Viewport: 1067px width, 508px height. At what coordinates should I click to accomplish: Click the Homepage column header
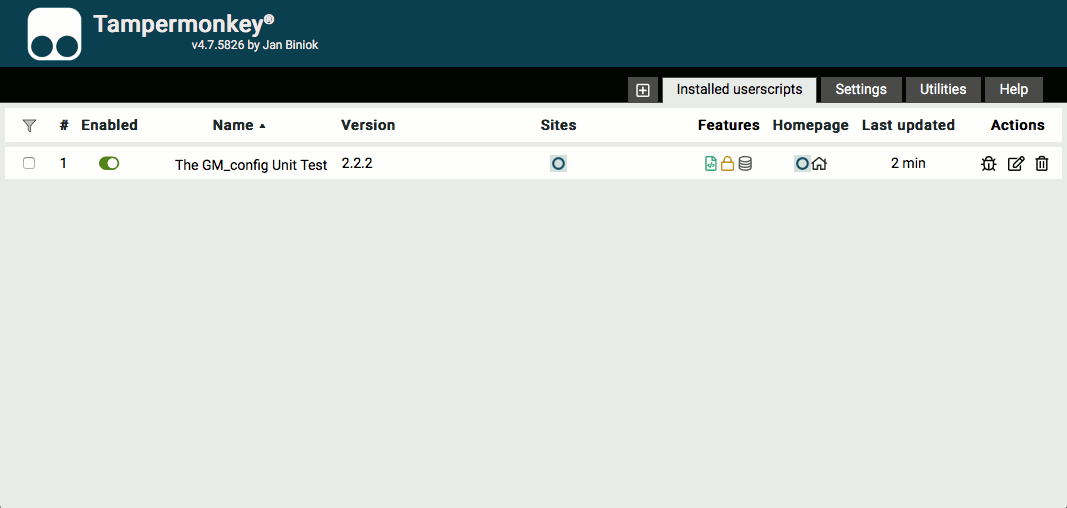[x=810, y=125]
